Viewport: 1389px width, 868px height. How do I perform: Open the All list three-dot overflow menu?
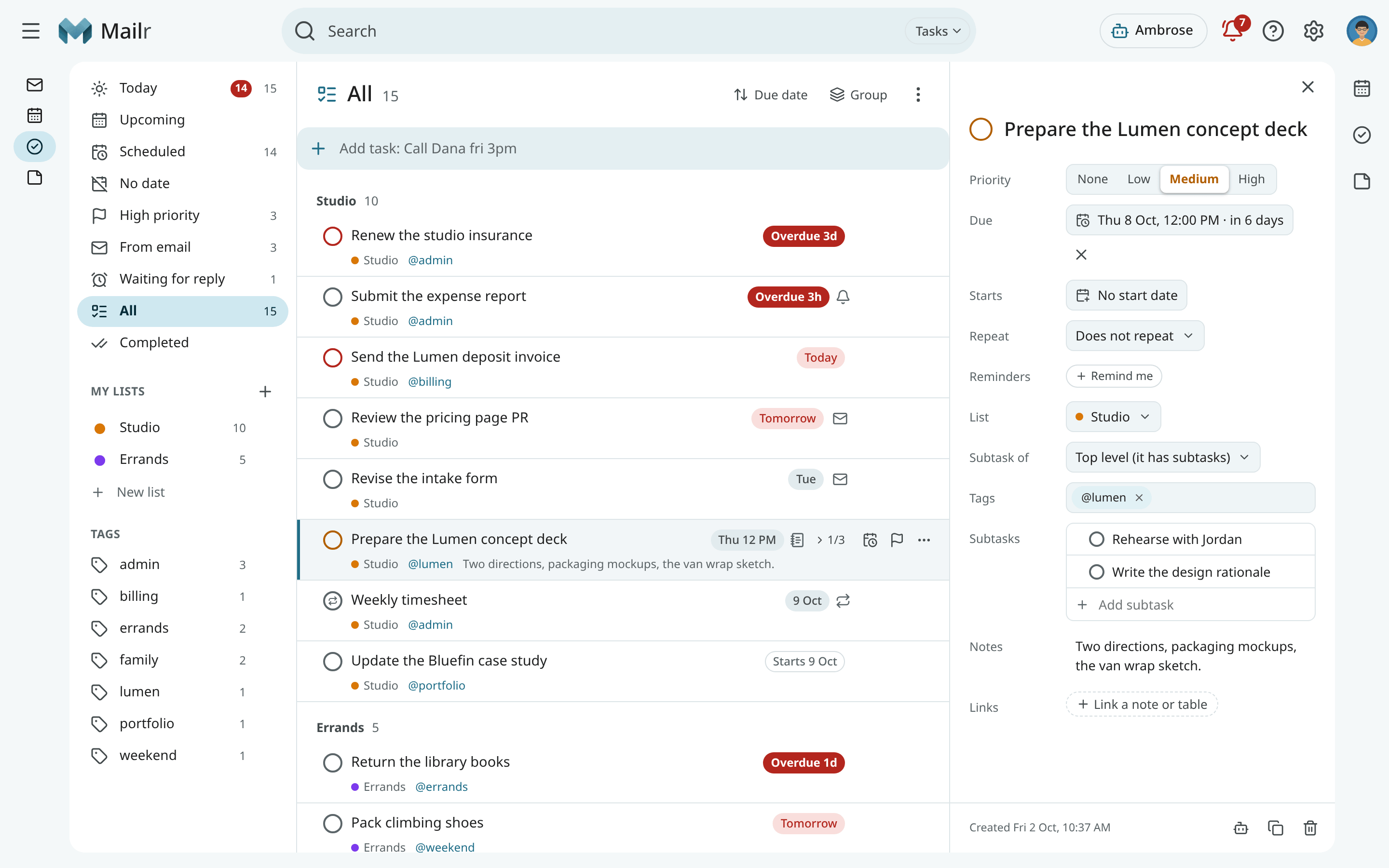(918, 95)
